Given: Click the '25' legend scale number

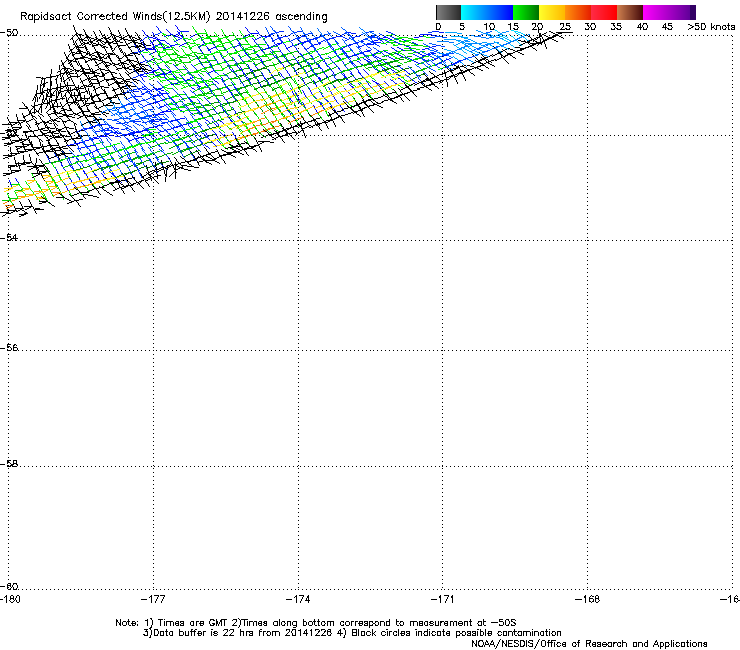Looking at the screenshot, I should 565,27.
